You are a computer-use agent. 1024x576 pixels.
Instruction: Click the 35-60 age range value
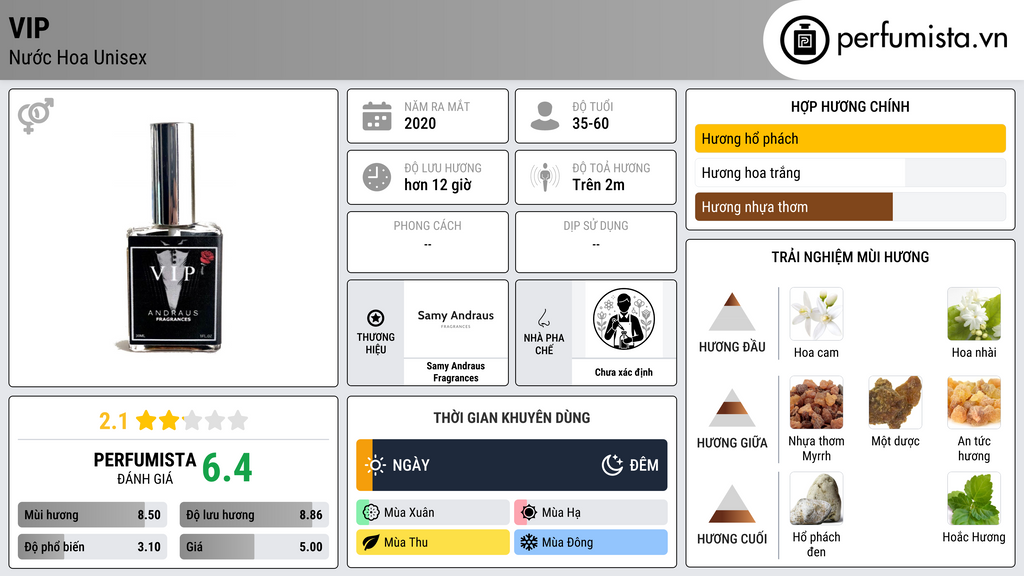[590, 123]
